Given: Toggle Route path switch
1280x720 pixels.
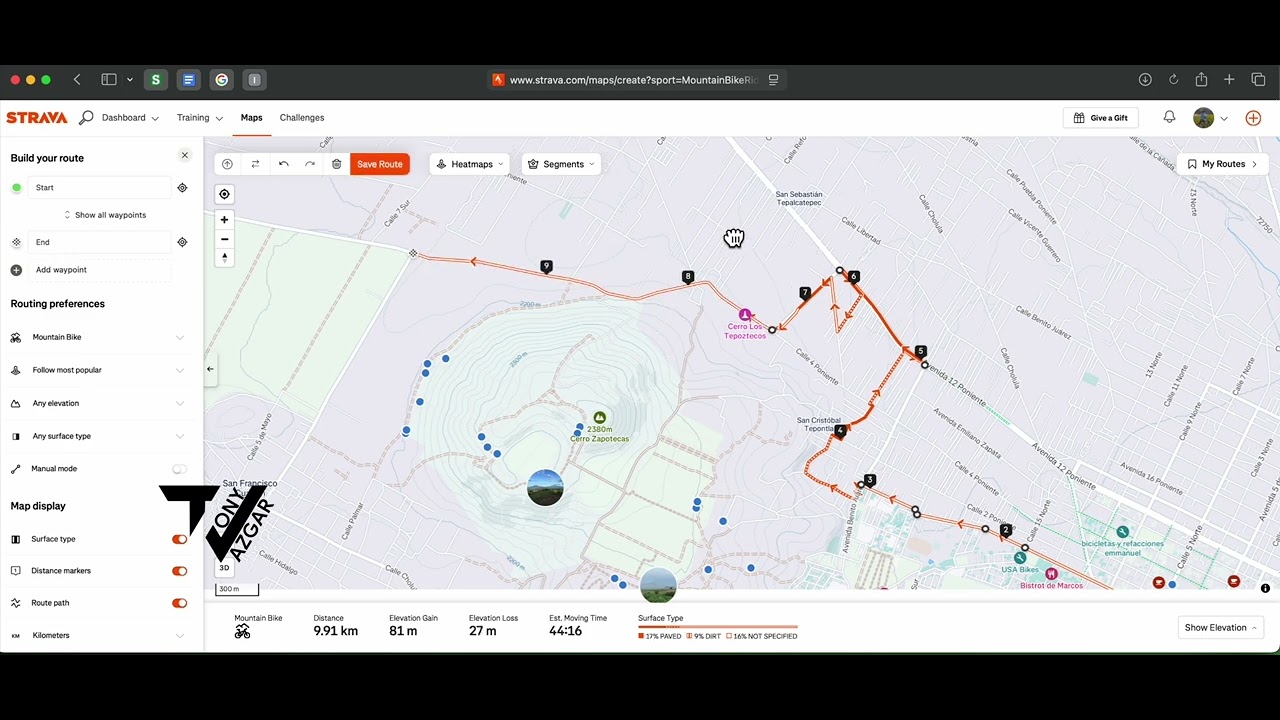Looking at the screenshot, I should click(x=179, y=603).
